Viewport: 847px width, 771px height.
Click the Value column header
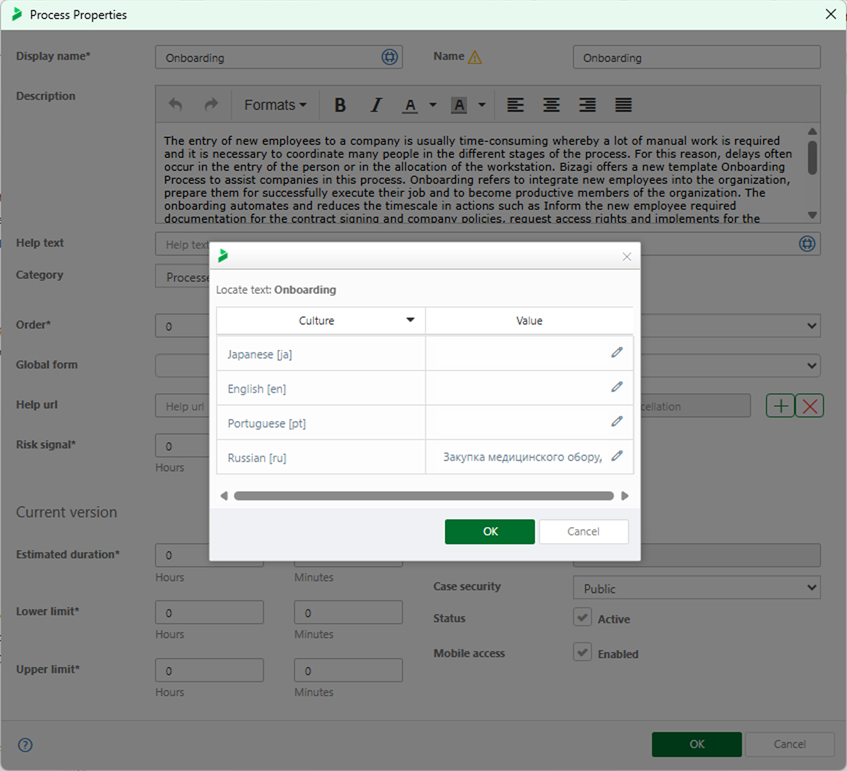coord(529,320)
